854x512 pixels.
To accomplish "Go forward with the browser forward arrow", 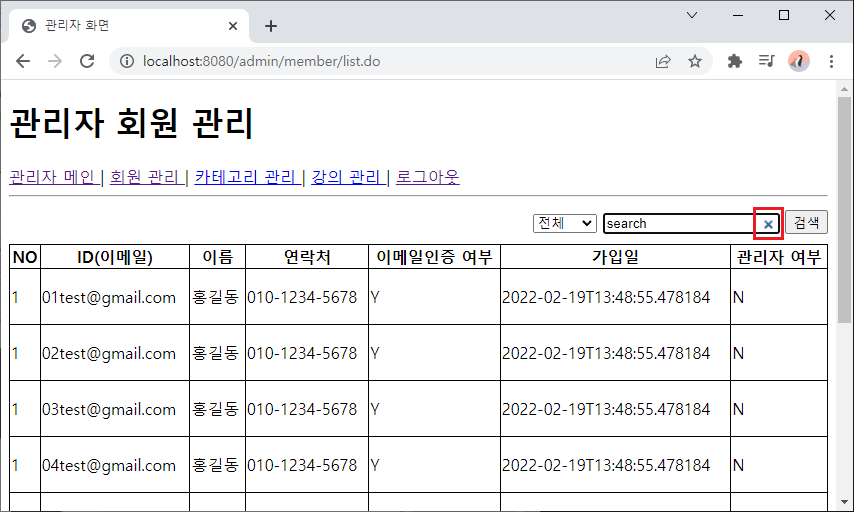I will click(55, 61).
